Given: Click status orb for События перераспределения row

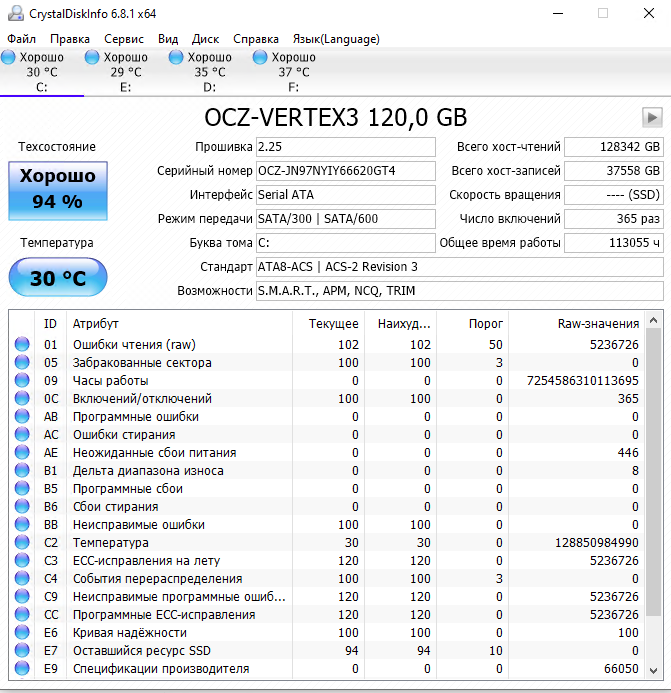Looking at the screenshot, I should [22, 579].
